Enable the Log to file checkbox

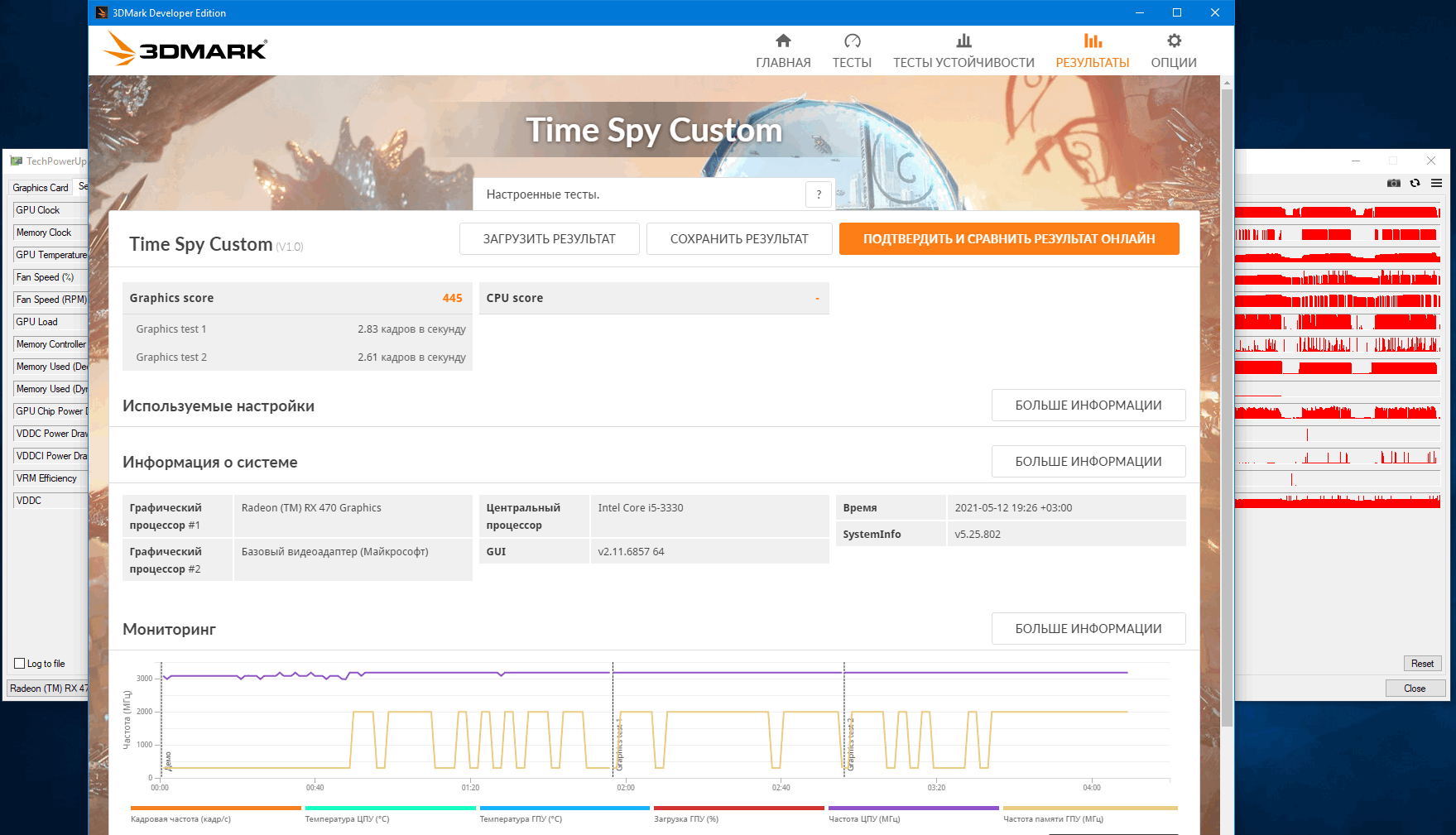(x=20, y=664)
